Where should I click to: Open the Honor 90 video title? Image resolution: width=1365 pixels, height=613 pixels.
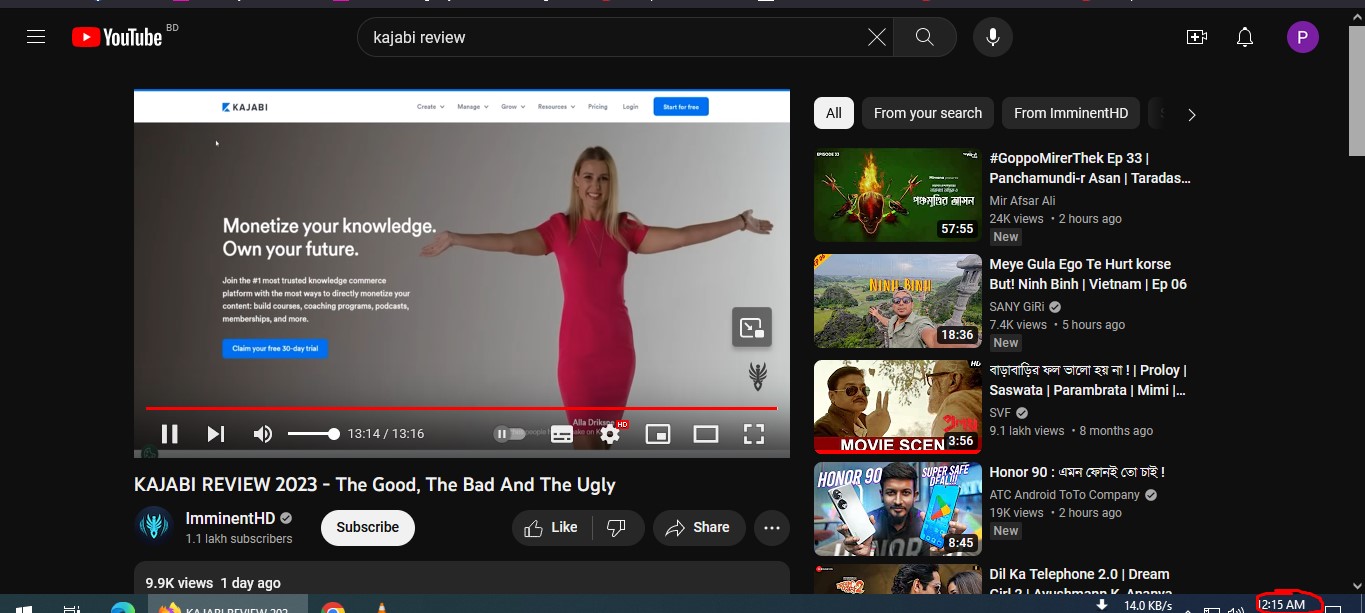(x=1077, y=472)
